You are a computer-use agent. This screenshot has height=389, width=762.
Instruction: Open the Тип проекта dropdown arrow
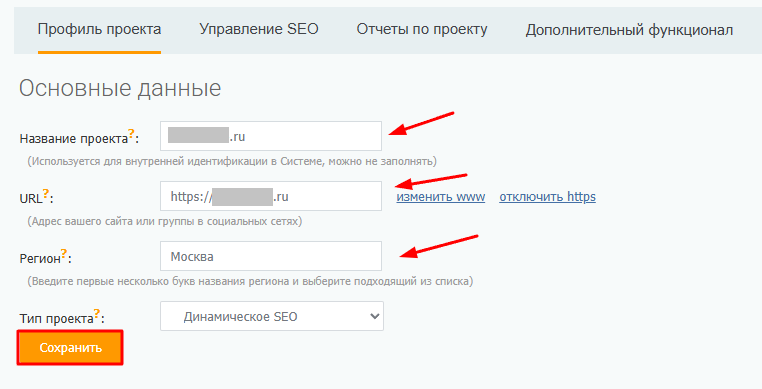[x=374, y=317]
